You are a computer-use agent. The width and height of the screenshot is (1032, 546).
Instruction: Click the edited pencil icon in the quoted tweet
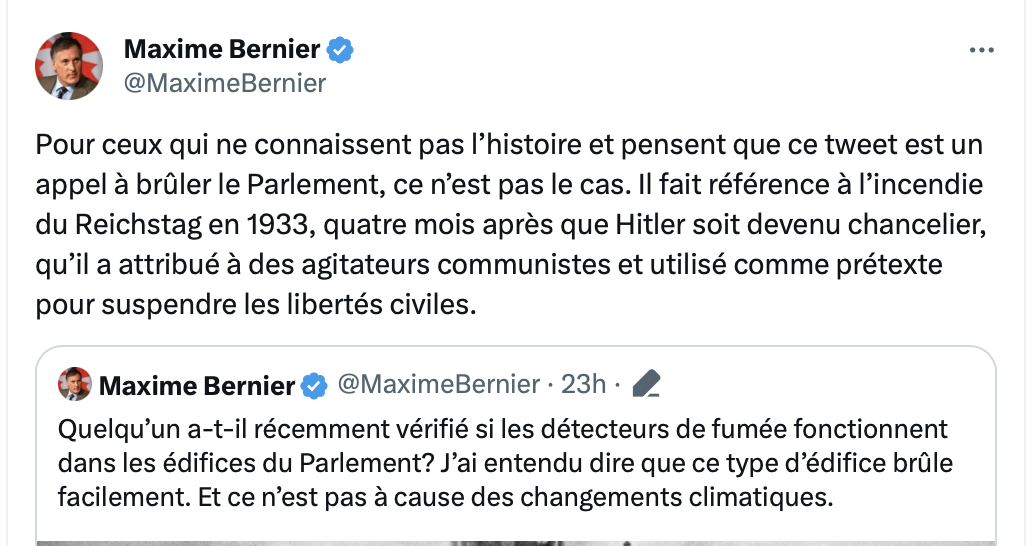click(x=647, y=384)
